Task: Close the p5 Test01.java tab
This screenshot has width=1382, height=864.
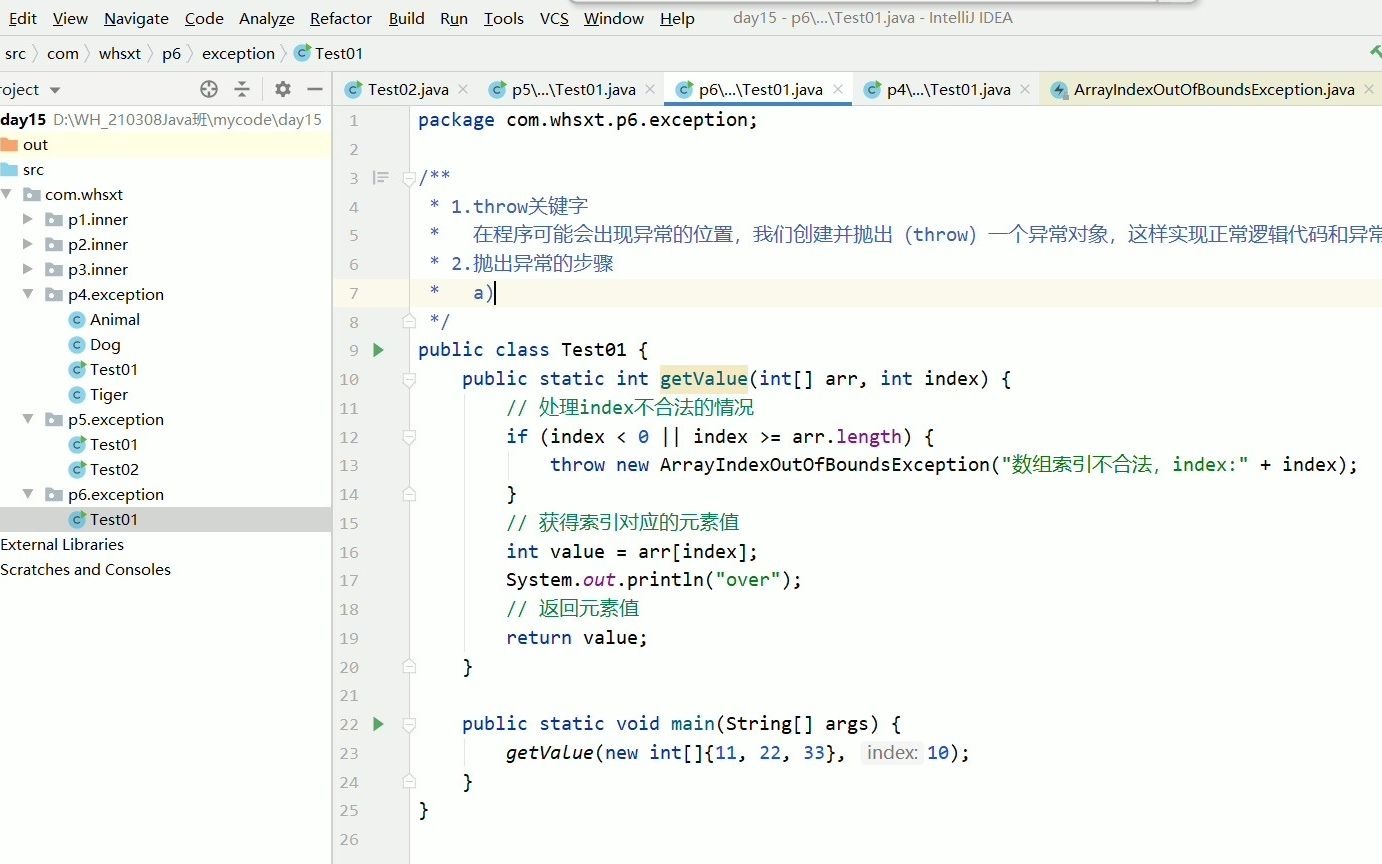Action: coord(650,90)
